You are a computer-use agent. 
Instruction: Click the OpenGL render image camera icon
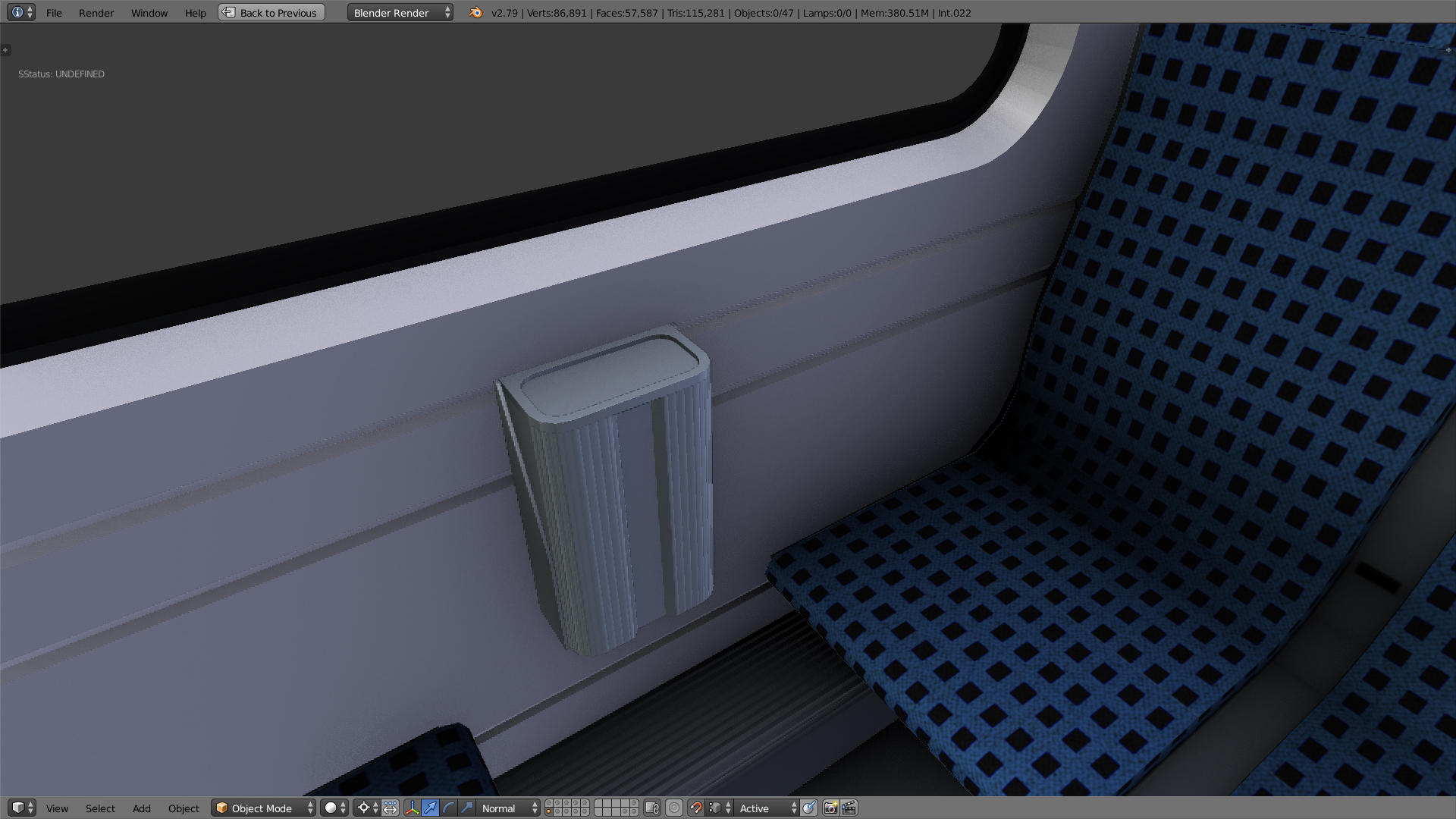(830, 808)
